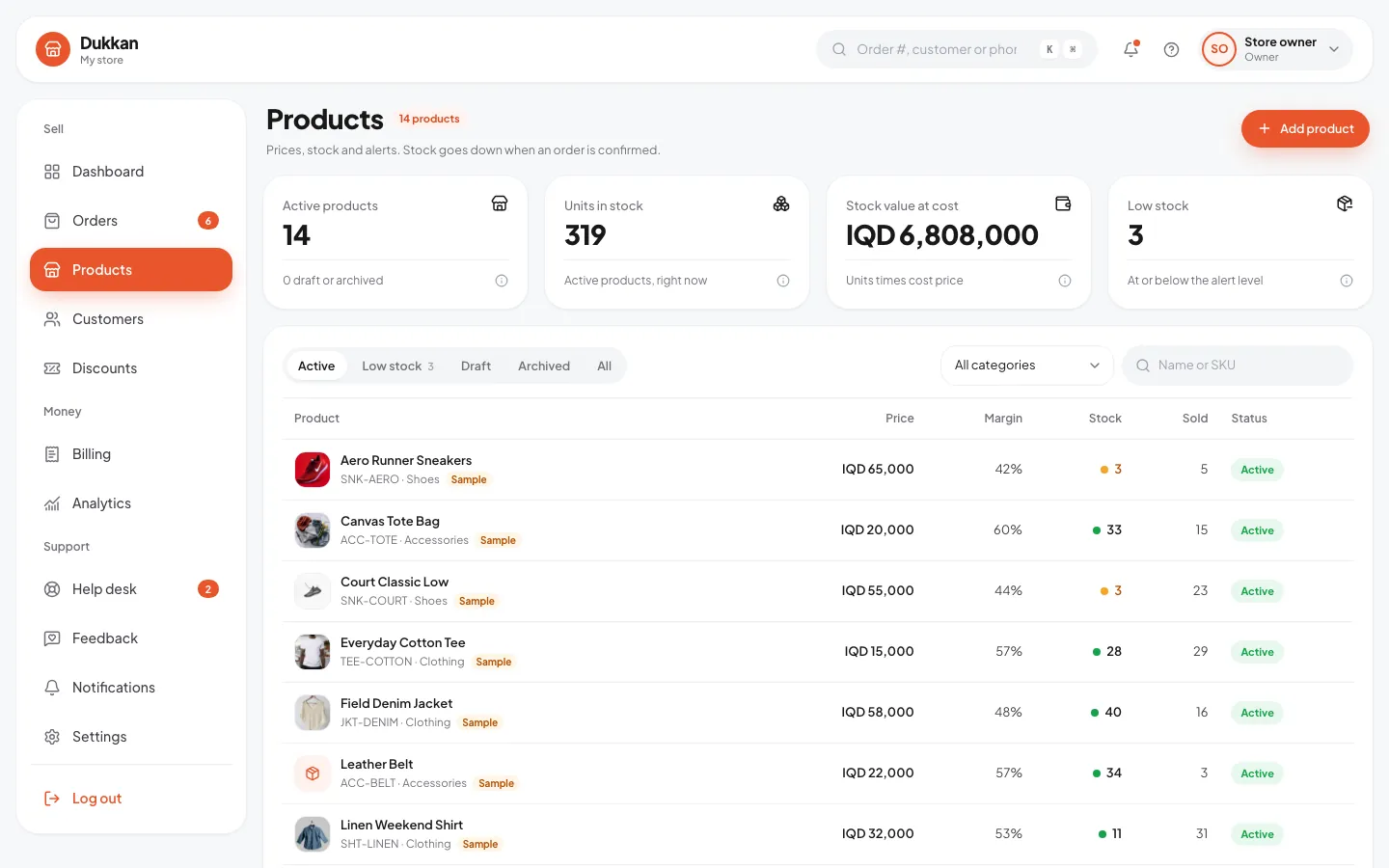The image size is (1389, 868).
Task: Click the Dukkan store logo icon
Action: coord(53,49)
